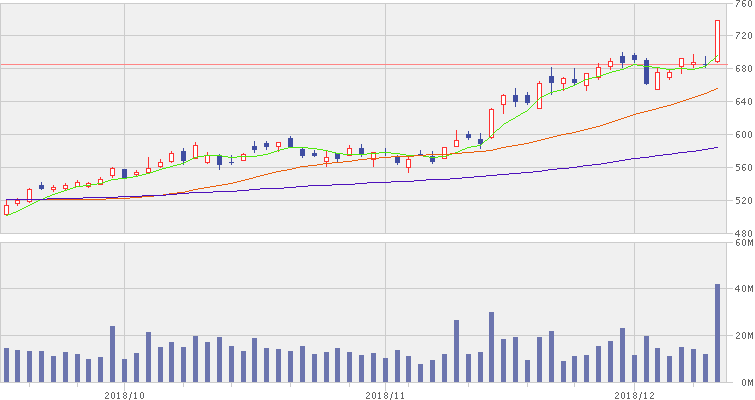Select the 720 price axis label
This screenshot has width=755, height=400.
tap(743, 36)
